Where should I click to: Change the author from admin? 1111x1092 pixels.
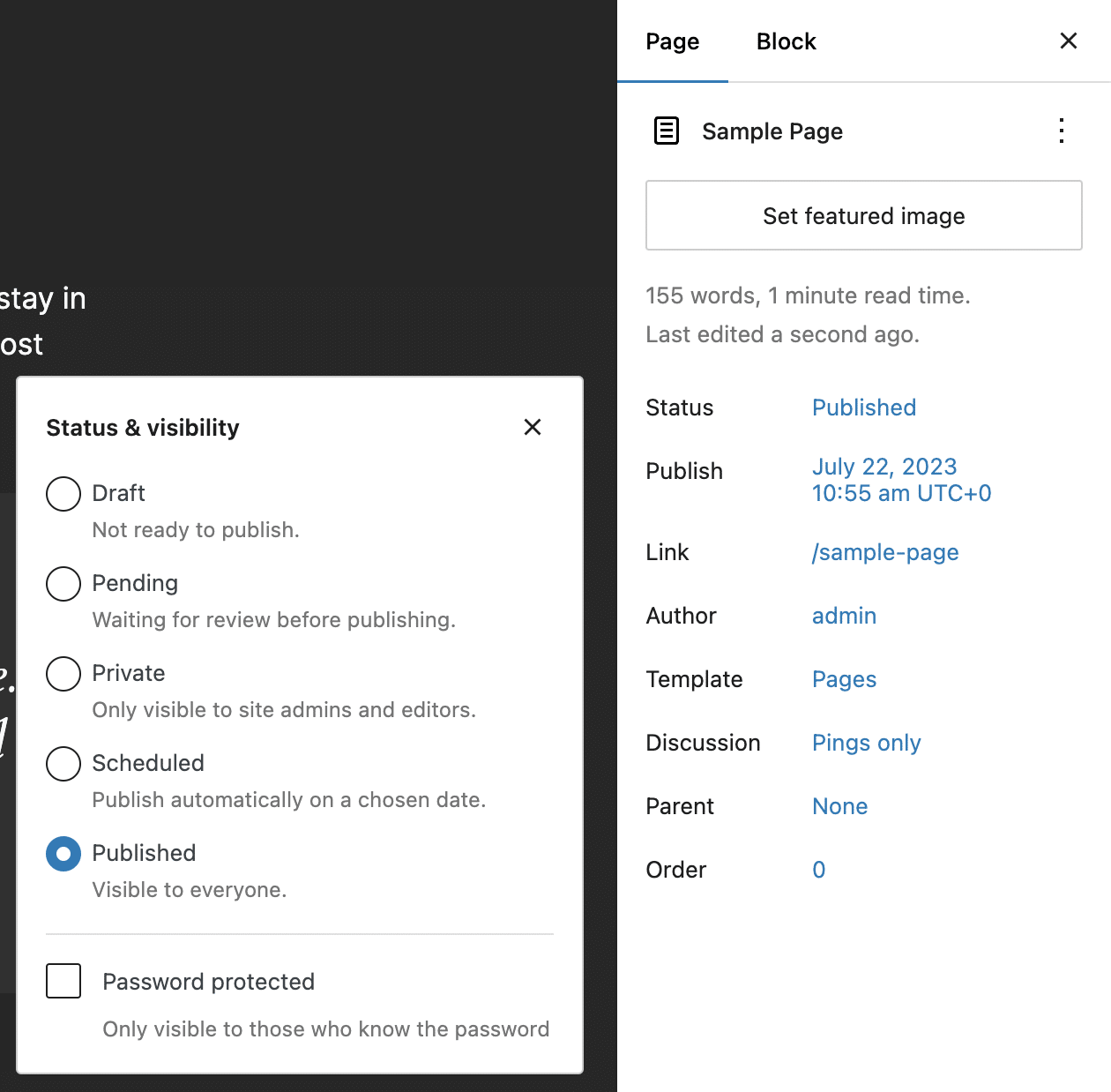click(x=844, y=616)
